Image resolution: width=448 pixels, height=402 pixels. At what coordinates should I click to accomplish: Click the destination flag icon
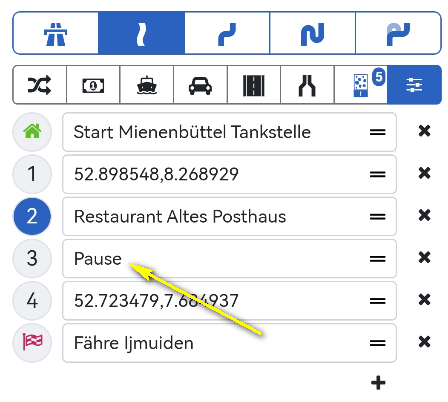coord(32,342)
